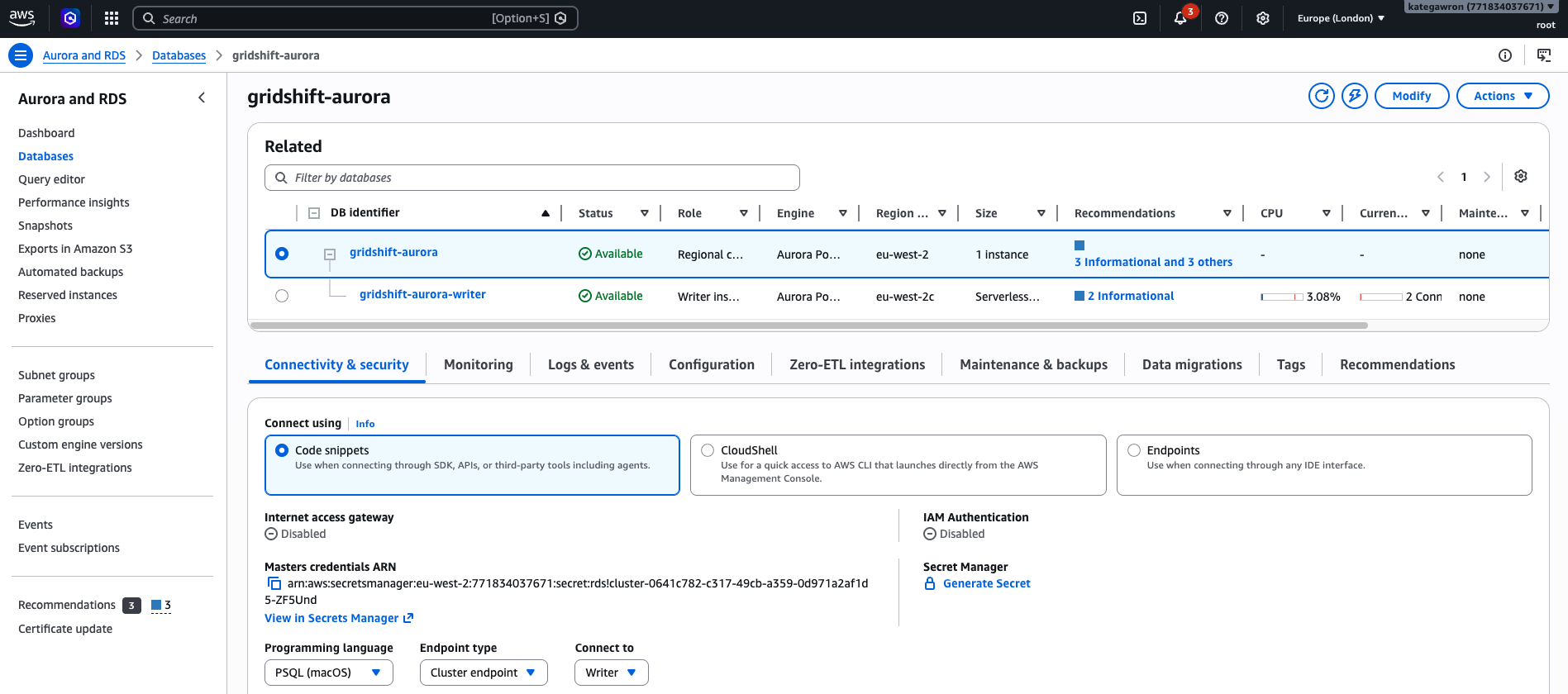Click the Connect using Info link
Image resolution: width=1568 pixels, height=694 pixels.
(x=365, y=424)
